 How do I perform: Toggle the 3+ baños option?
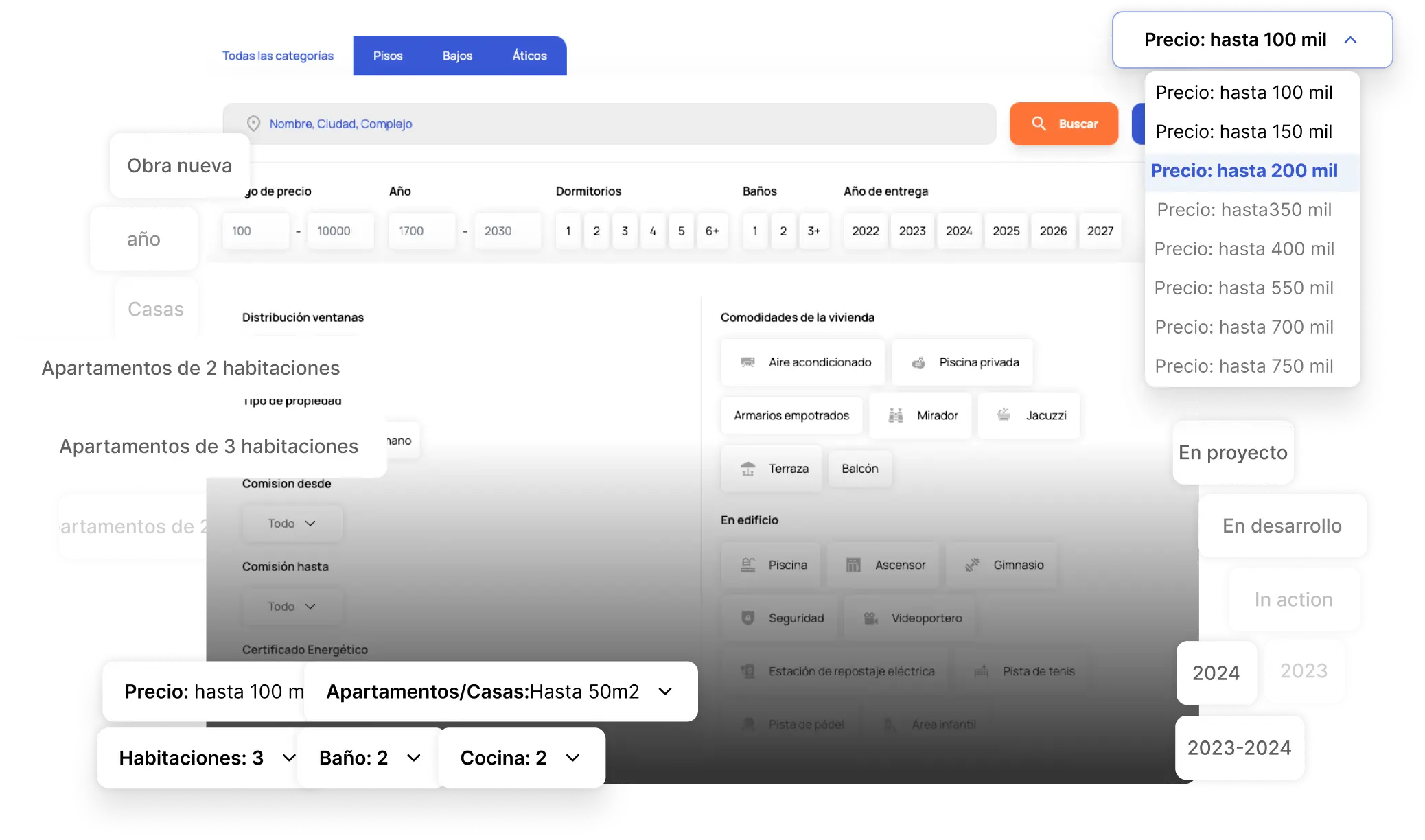tap(813, 231)
